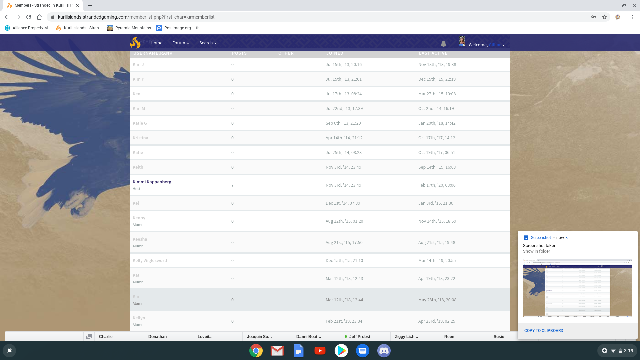640x360 pixels.
Task: Open a new browser tab
Action: [x=90, y=5]
